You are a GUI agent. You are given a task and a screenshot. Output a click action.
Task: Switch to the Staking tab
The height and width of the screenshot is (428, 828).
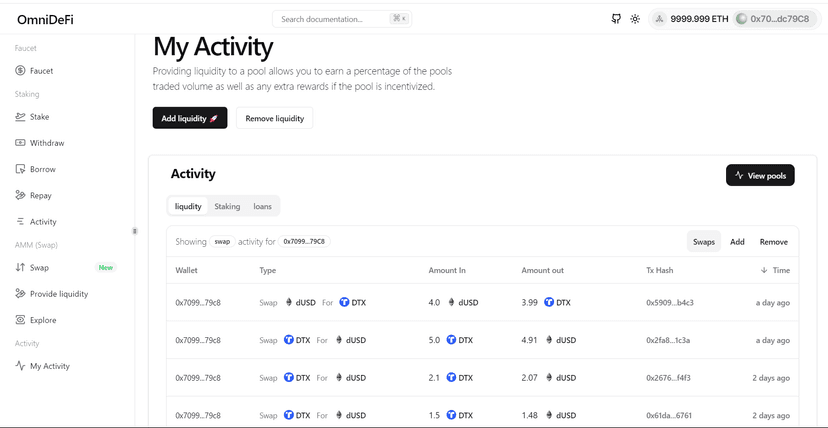(227, 206)
